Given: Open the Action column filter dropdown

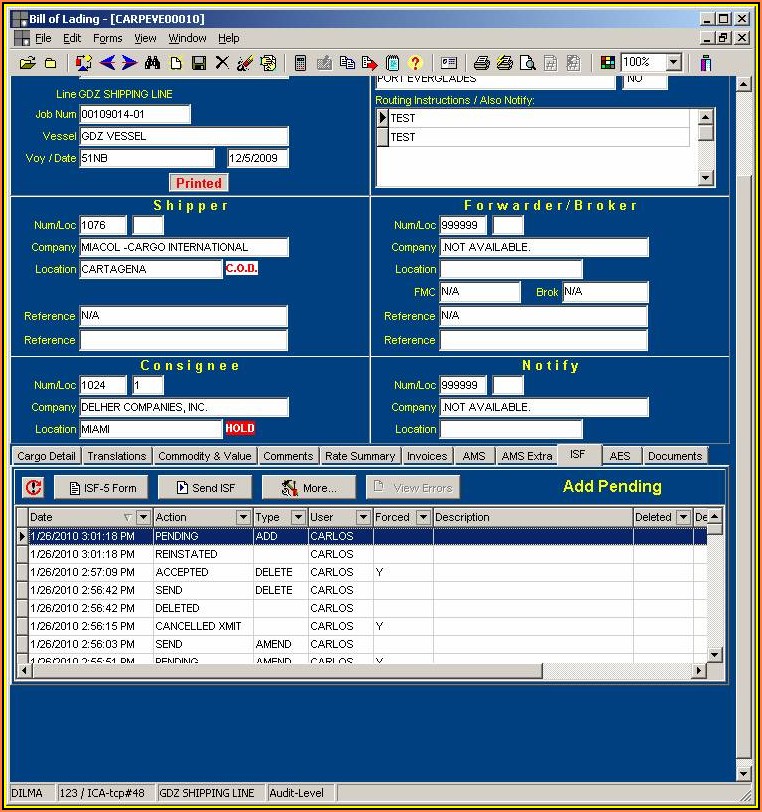Looking at the screenshot, I should coord(243,517).
